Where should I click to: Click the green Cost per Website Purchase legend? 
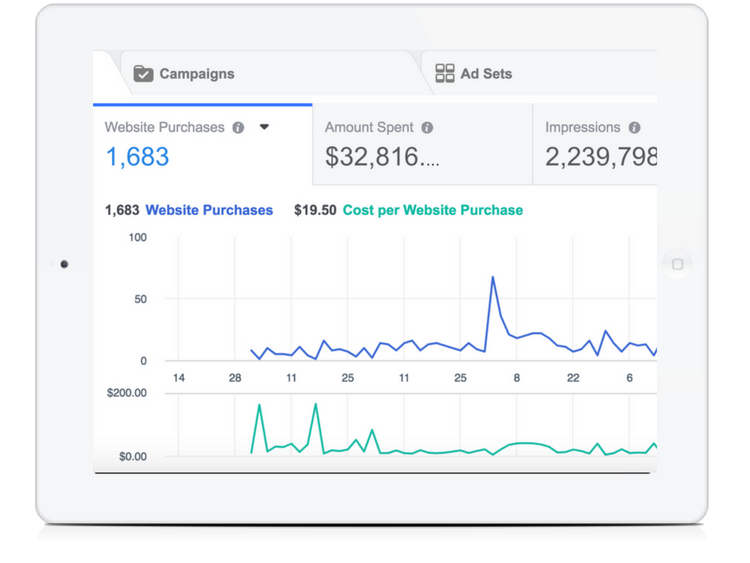[432, 210]
